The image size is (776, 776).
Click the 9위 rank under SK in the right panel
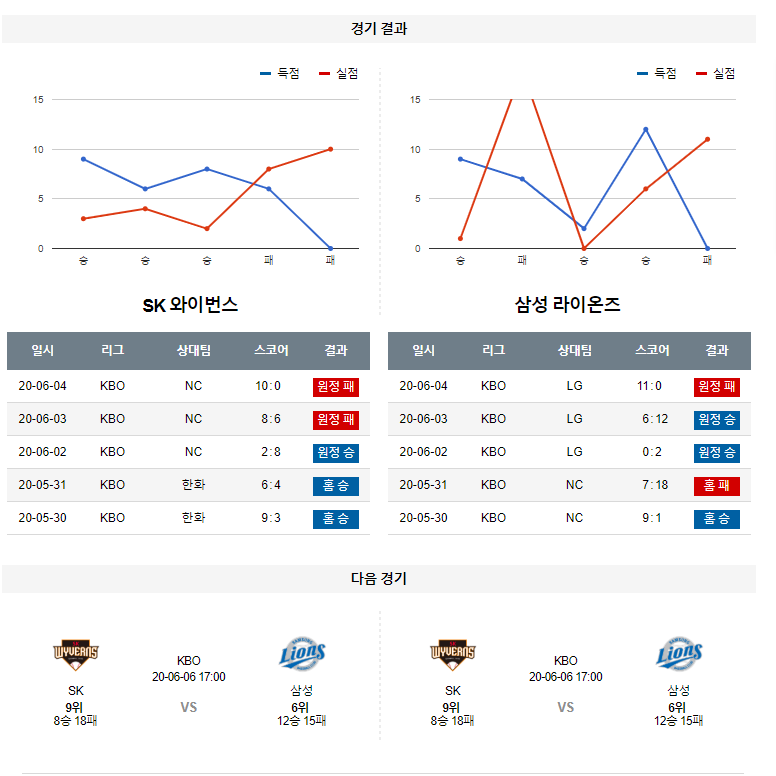tap(451, 708)
